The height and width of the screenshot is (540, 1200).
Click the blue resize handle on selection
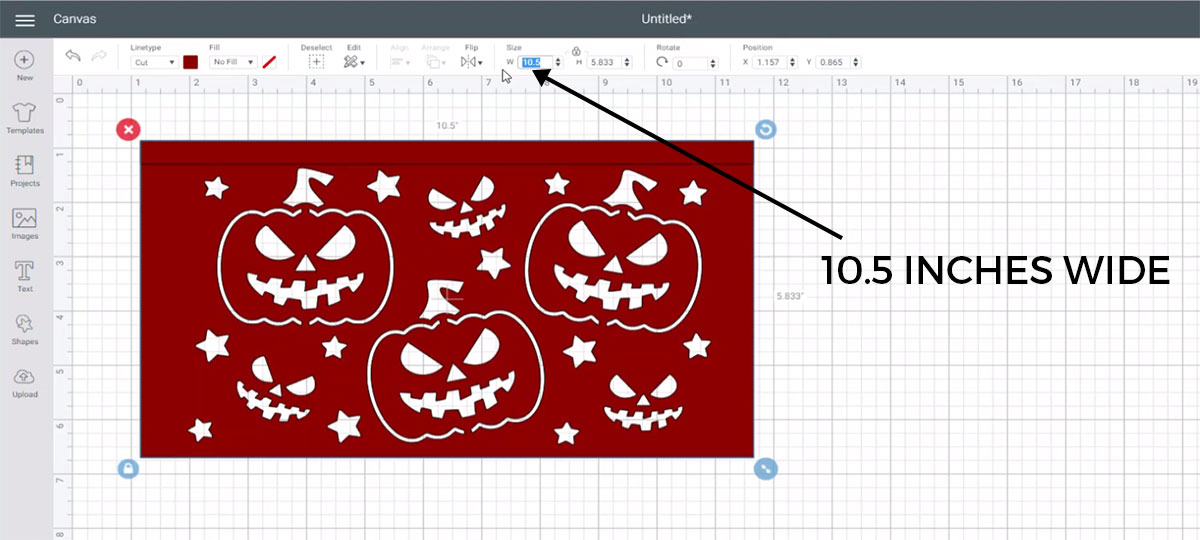(x=765, y=468)
